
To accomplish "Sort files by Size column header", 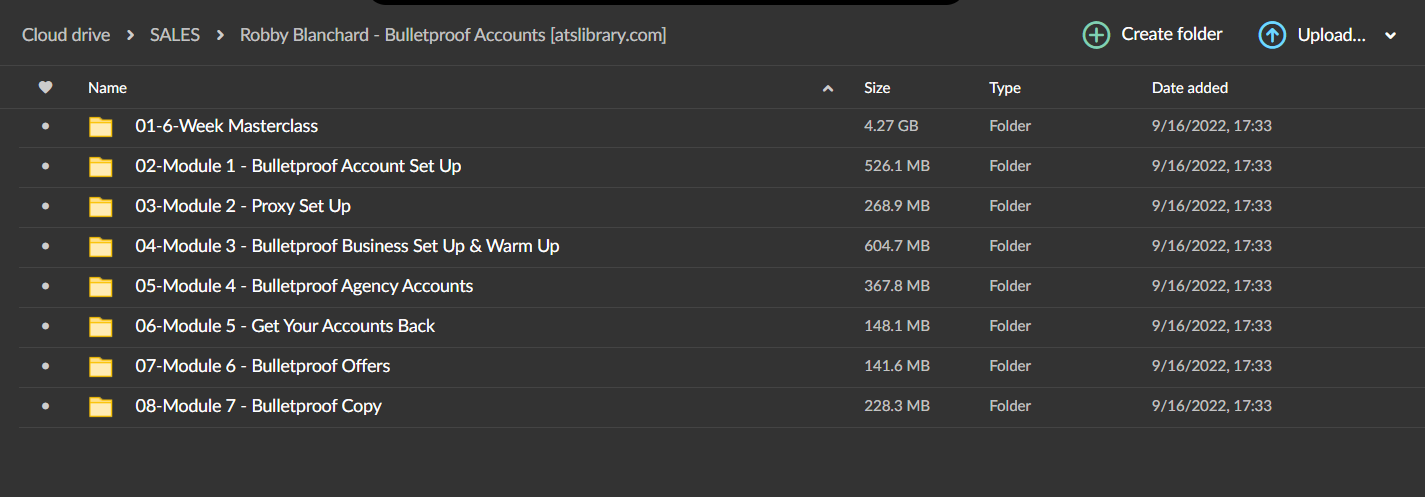I will 877,88.
